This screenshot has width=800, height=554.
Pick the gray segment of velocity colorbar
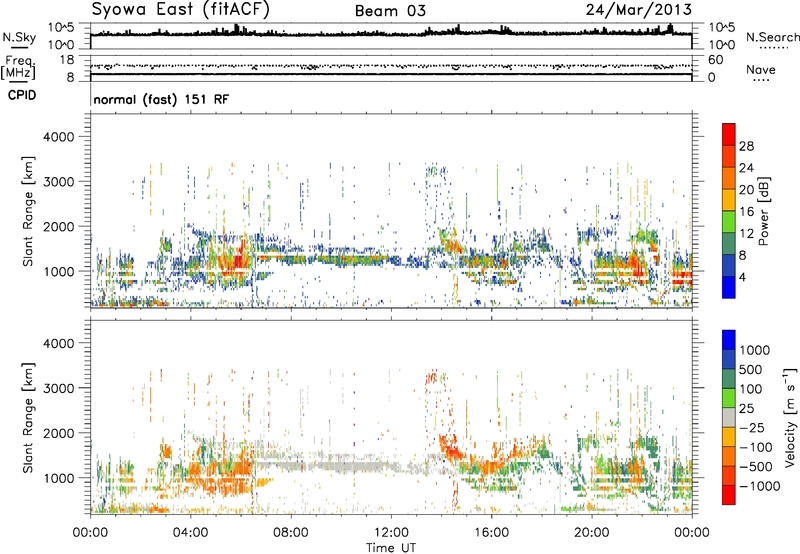pos(729,418)
